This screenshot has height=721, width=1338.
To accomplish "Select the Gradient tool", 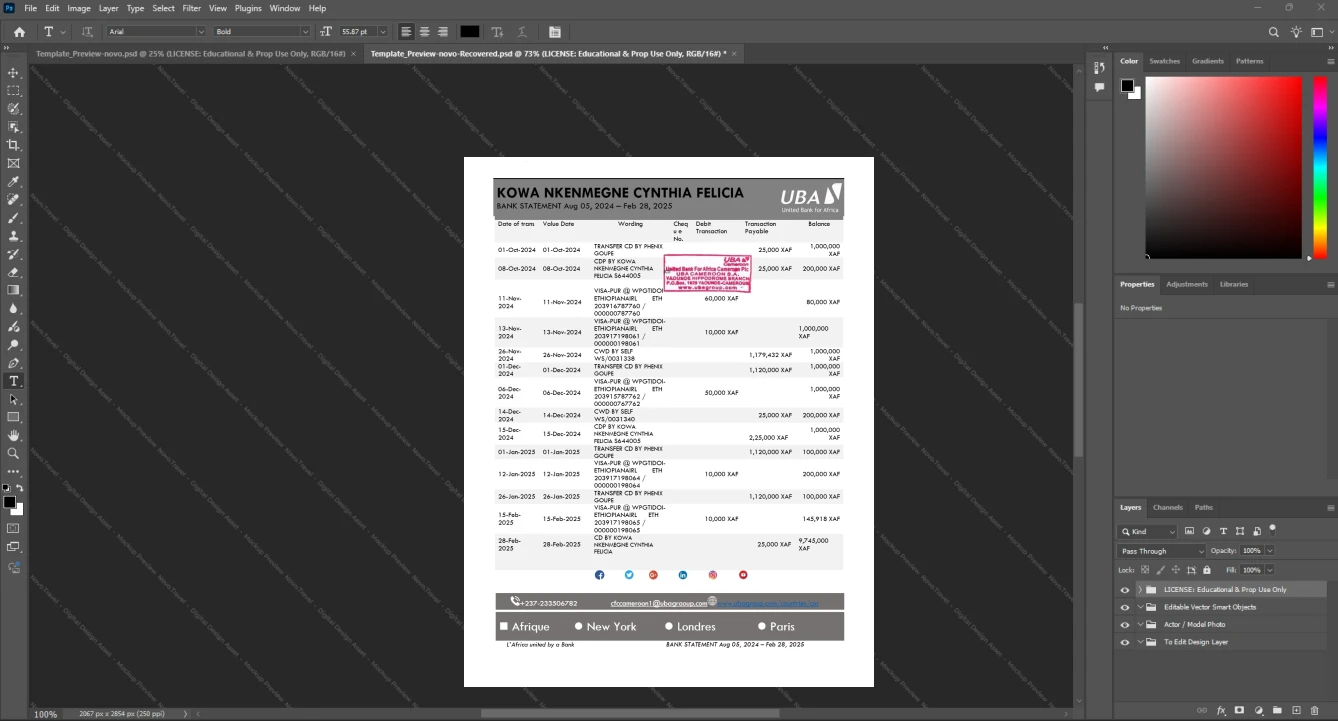I will [13, 290].
